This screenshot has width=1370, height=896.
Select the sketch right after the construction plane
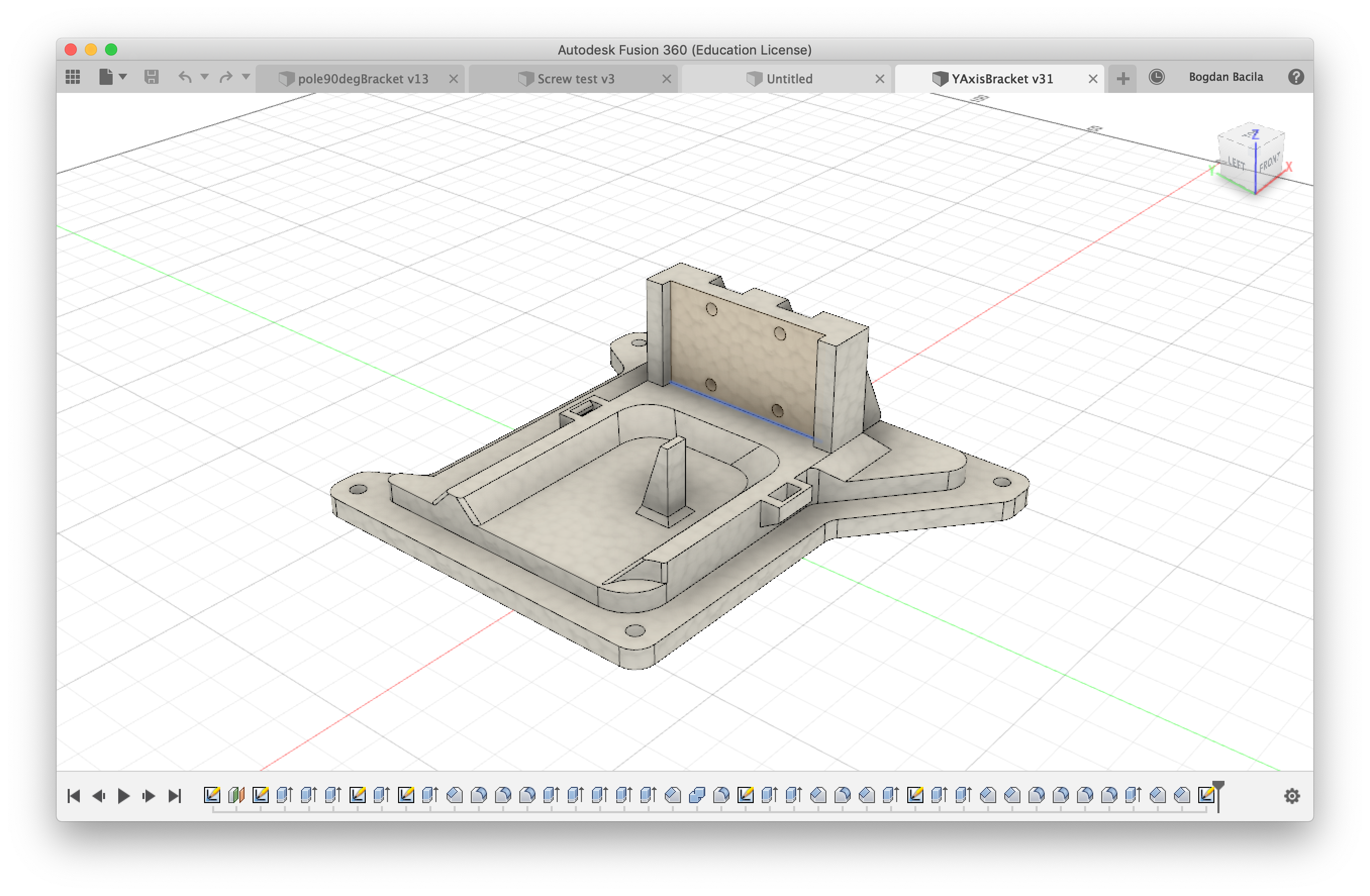click(x=260, y=795)
